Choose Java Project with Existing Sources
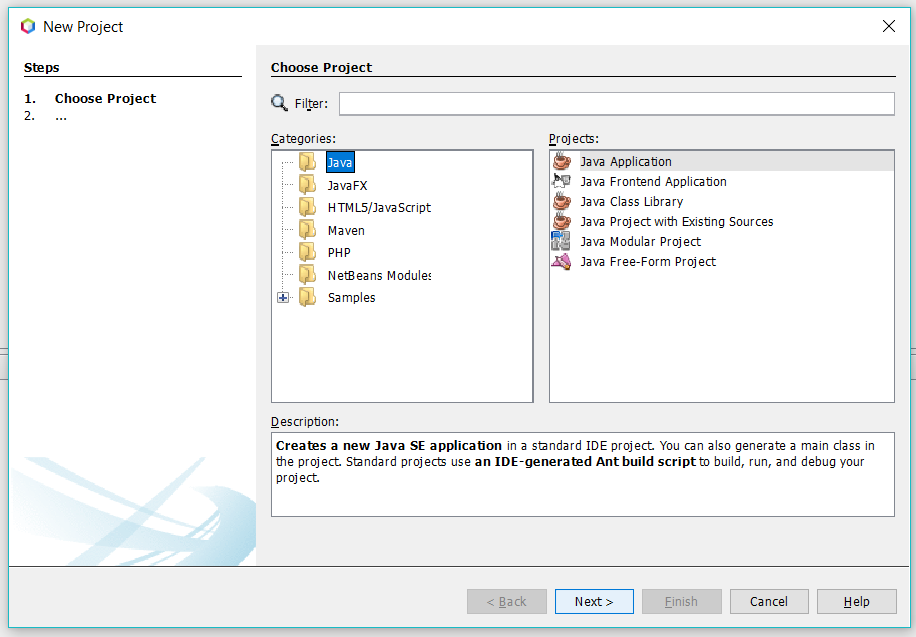Image resolution: width=916 pixels, height=637 pixels. click(x=676, y=221)
